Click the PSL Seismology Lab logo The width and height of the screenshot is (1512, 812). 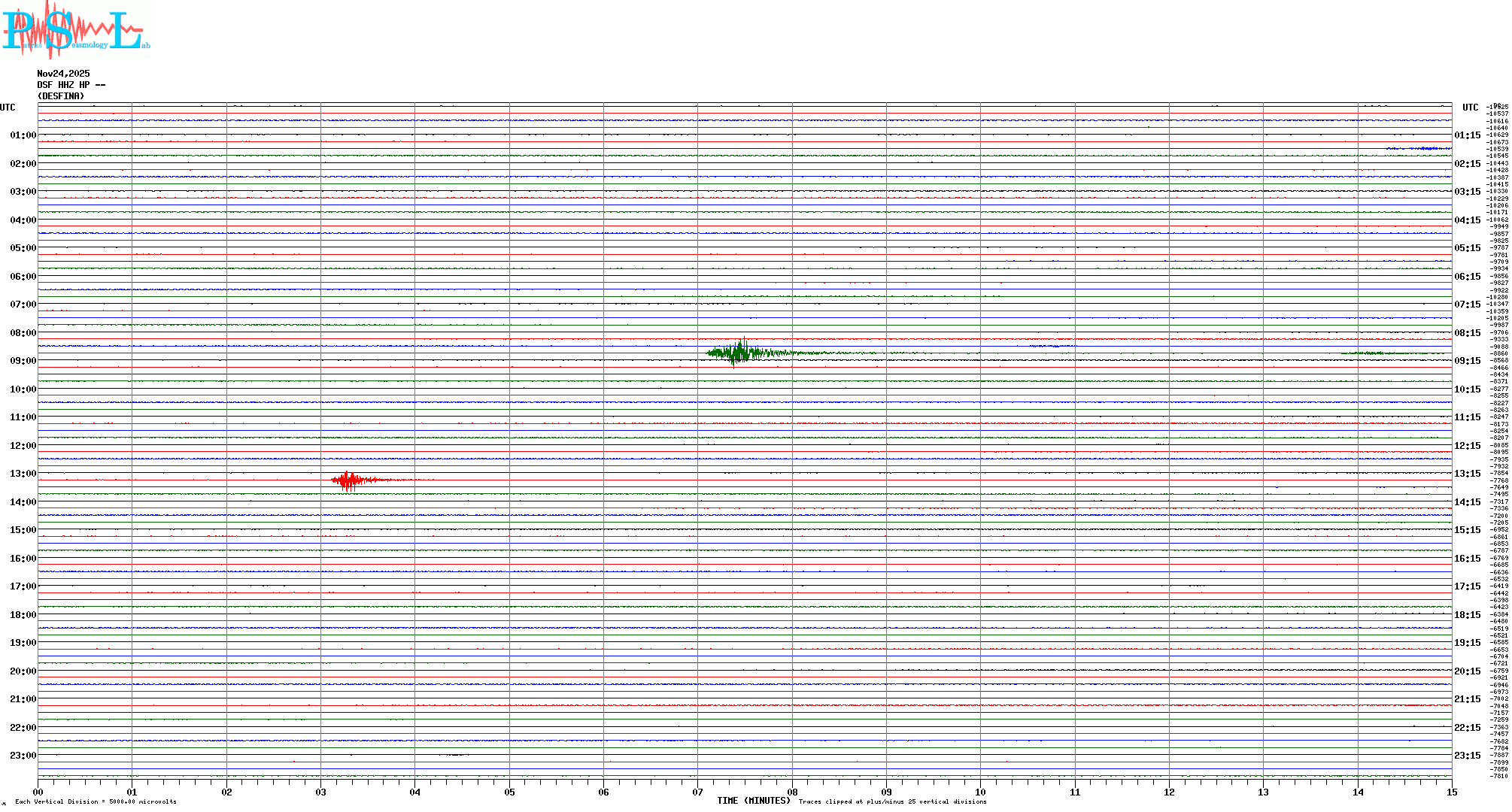pyautogui.click(x=75, y=29)
